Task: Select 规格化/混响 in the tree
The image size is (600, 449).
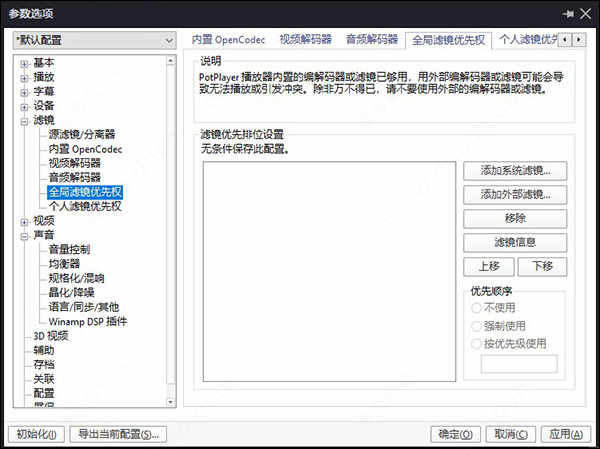Action: [76, 279]
